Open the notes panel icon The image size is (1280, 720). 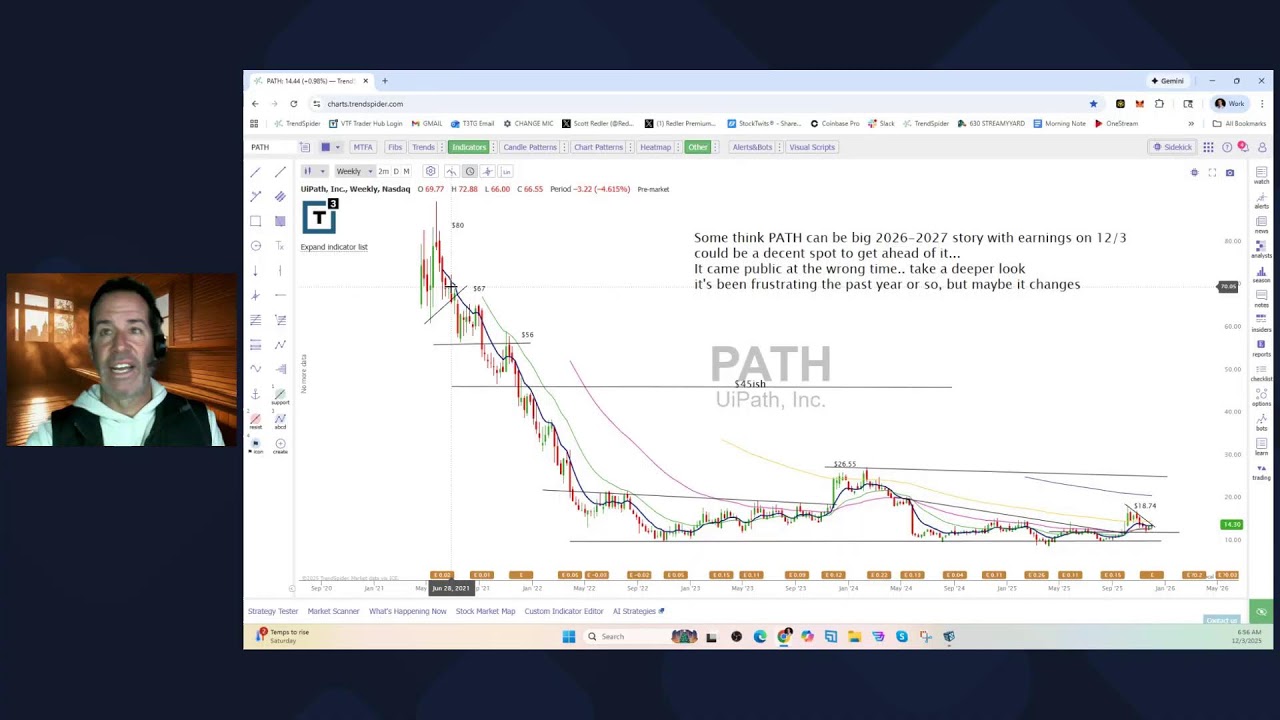pos(1261,299)
